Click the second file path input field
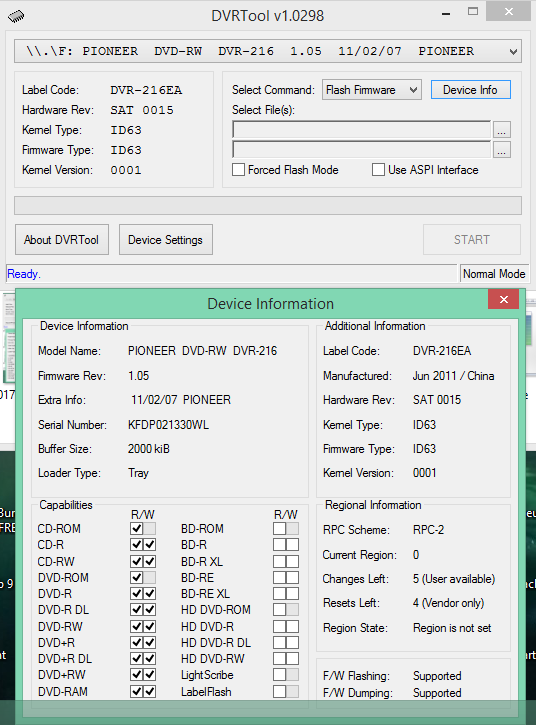This screenshot has height=725, width=536. pos(361,149)
